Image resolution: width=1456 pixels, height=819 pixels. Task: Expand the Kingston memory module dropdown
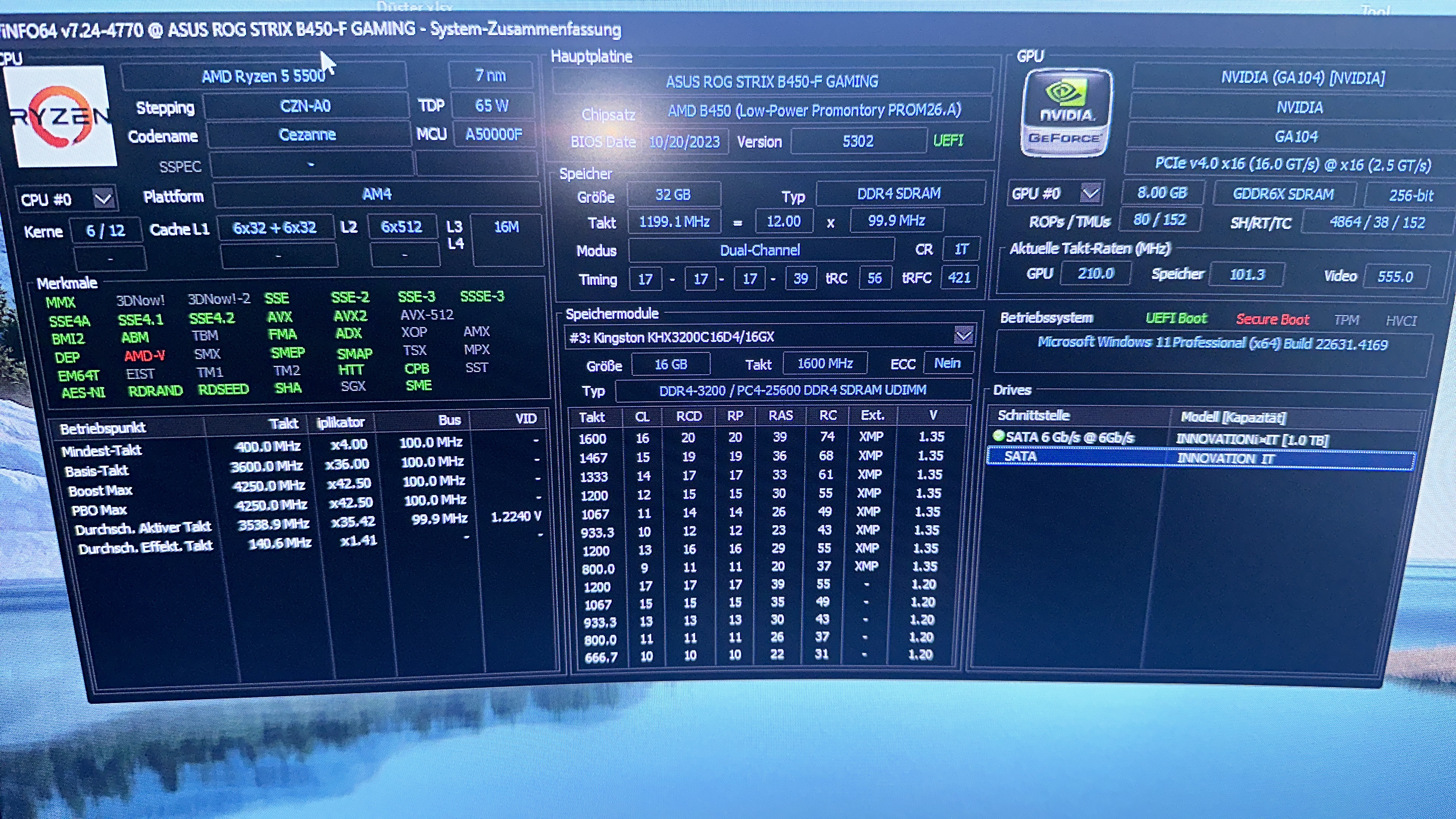tap(963, 336)
